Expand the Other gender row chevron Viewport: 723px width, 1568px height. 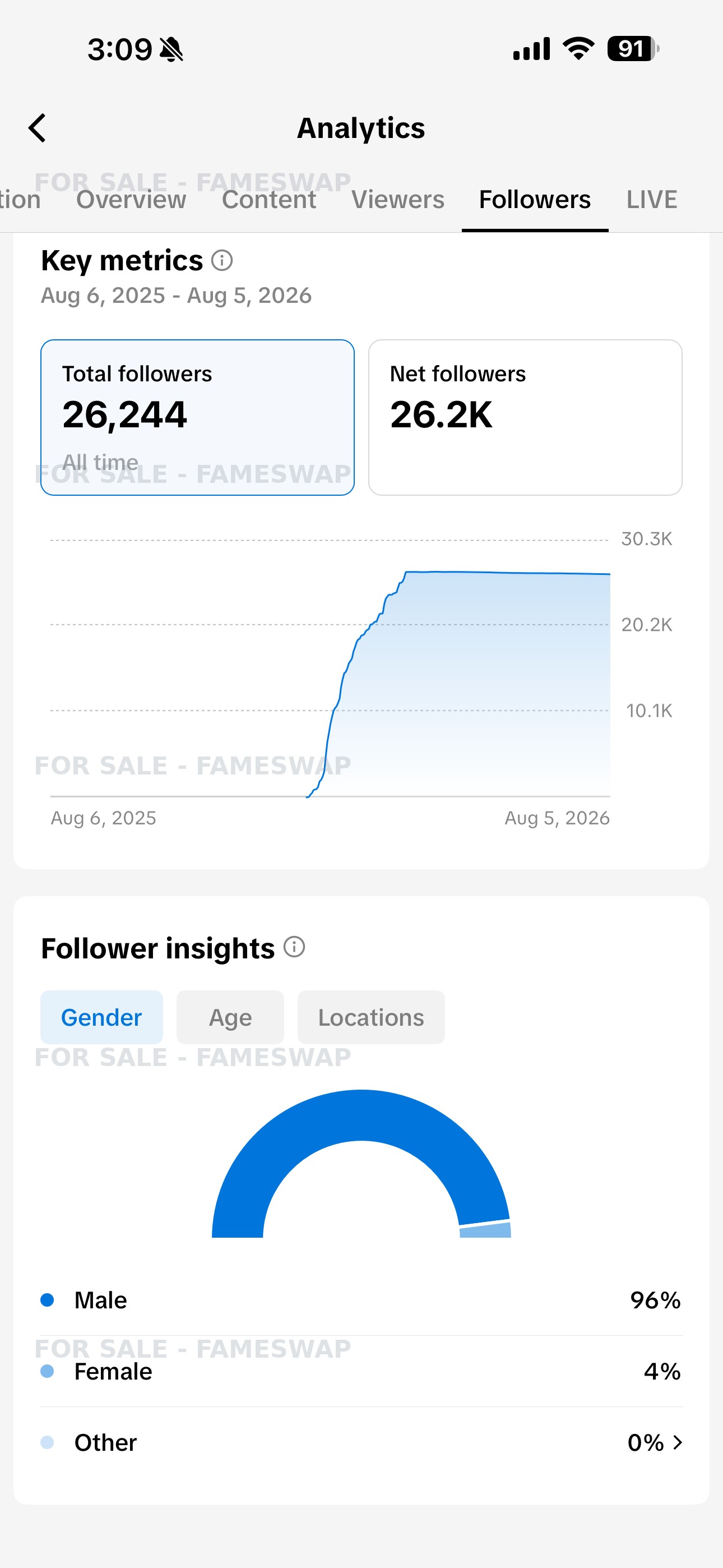click(x=678, y=1442)
